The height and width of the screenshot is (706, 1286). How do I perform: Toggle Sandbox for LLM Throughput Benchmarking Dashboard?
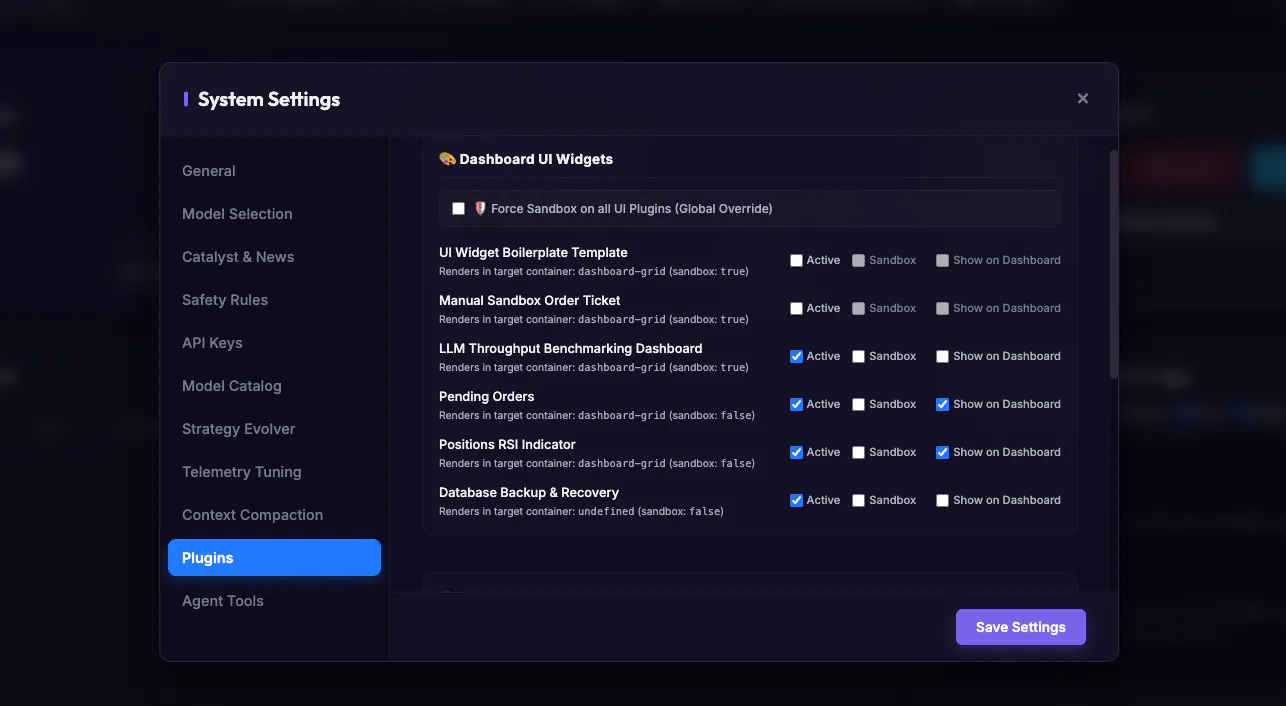(858, 356)
